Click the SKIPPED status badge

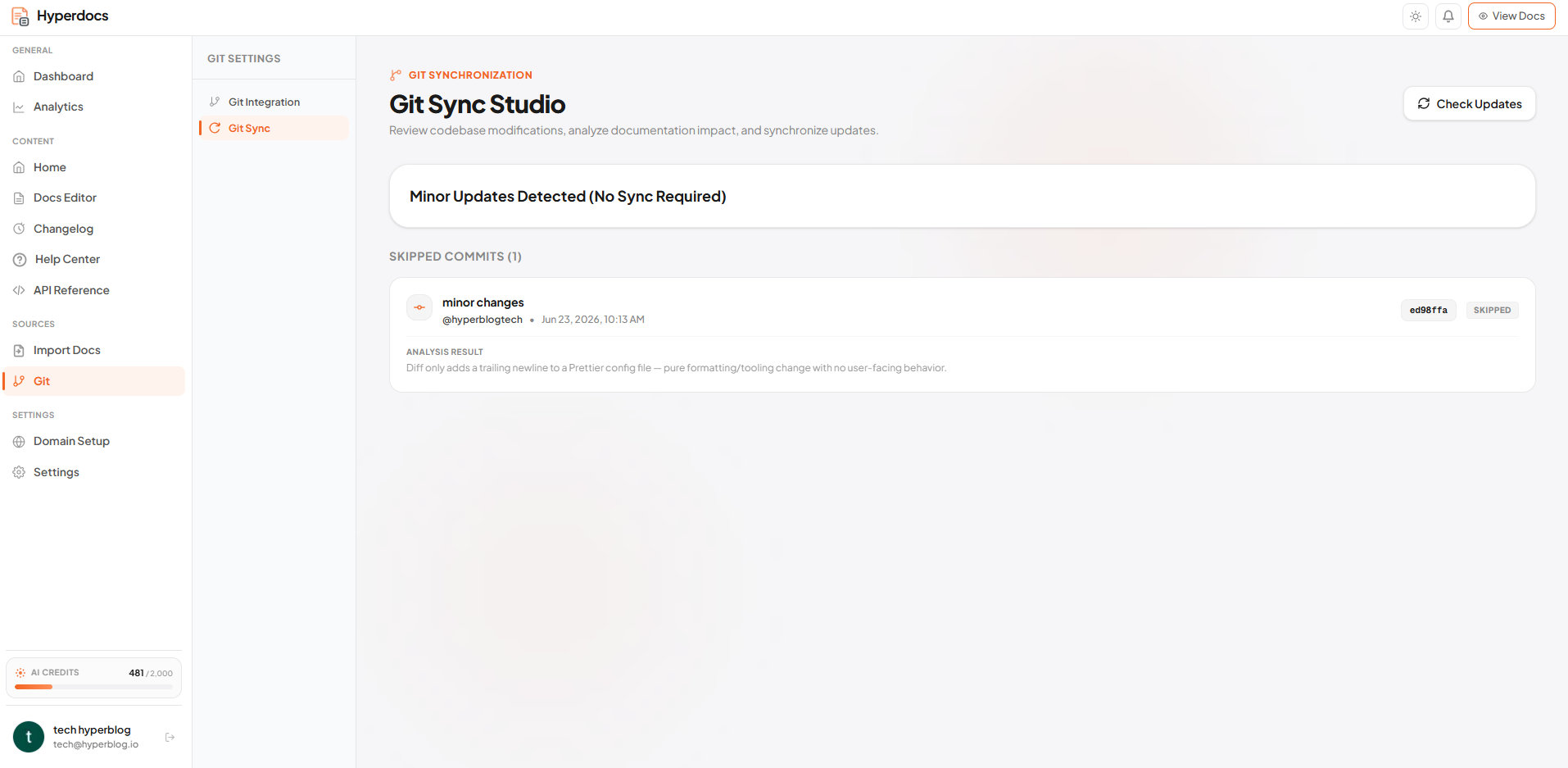pos(1492,310)
